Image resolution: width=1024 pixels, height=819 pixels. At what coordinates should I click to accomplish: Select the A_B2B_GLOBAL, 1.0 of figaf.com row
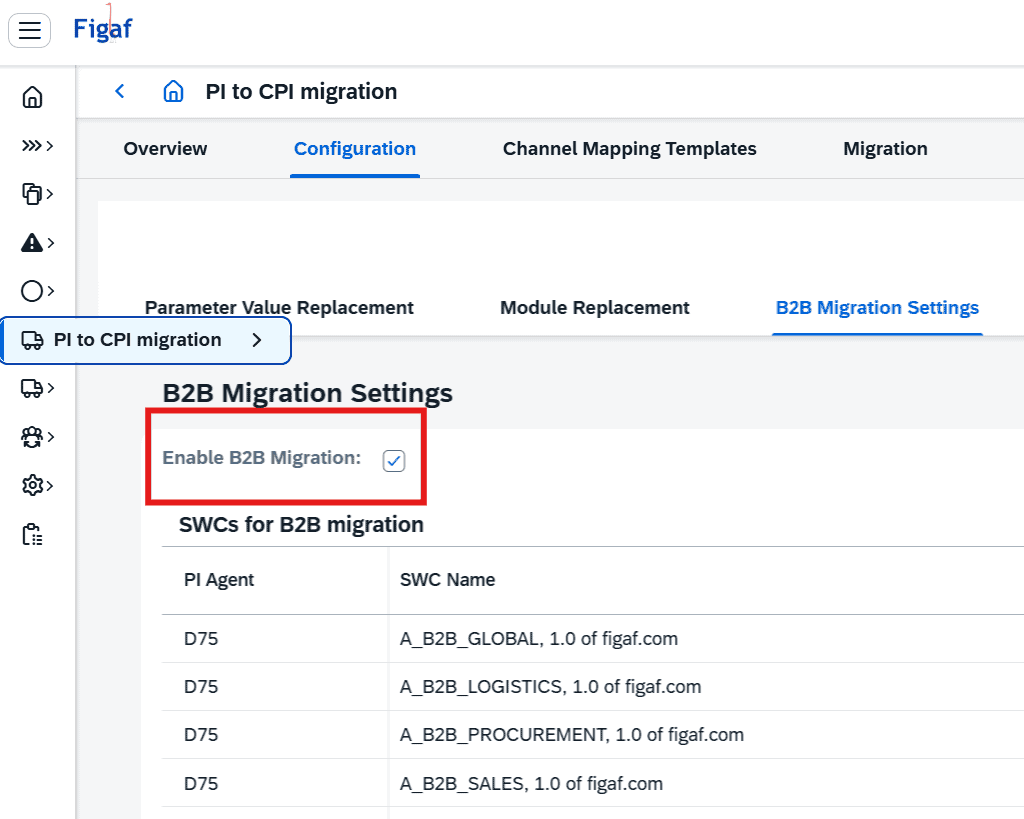(593, 639)
